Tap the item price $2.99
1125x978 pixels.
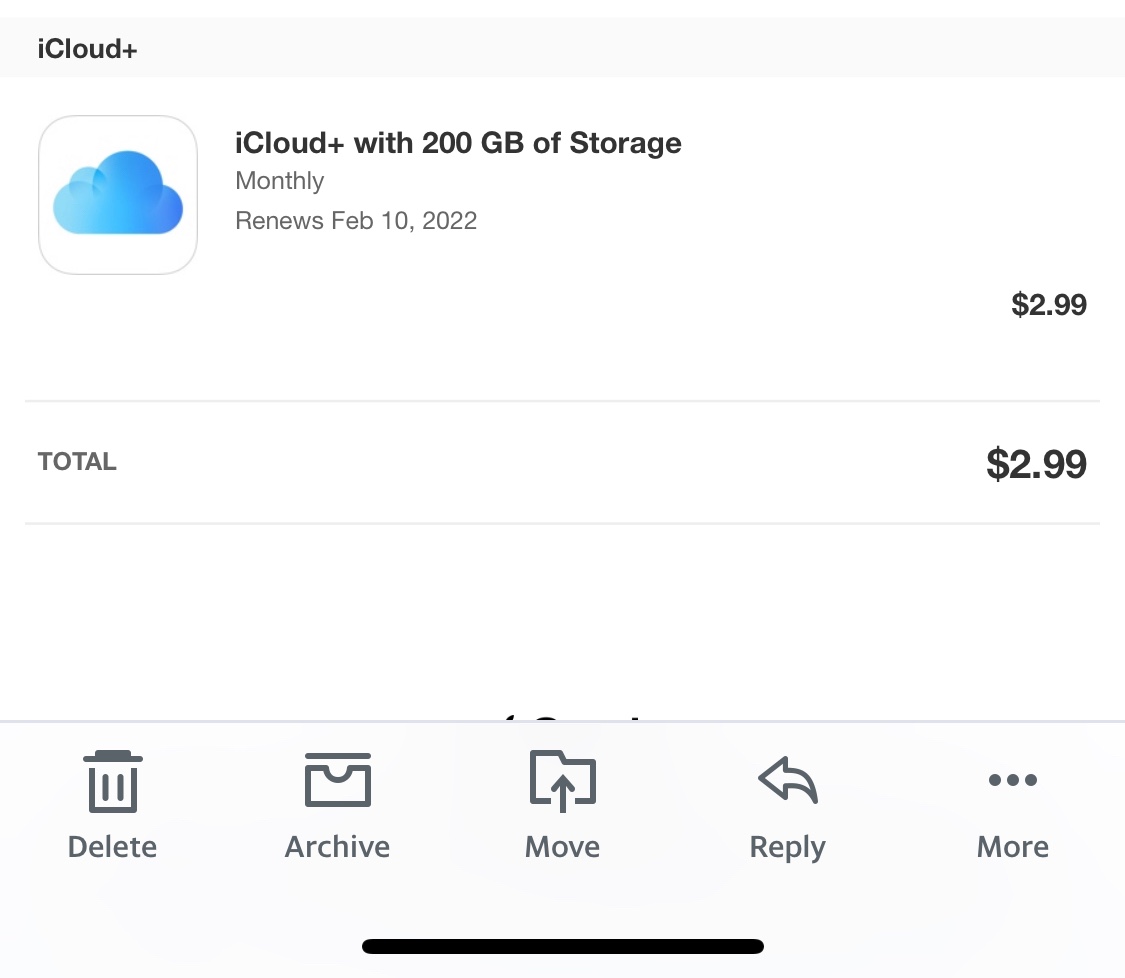1048,304
